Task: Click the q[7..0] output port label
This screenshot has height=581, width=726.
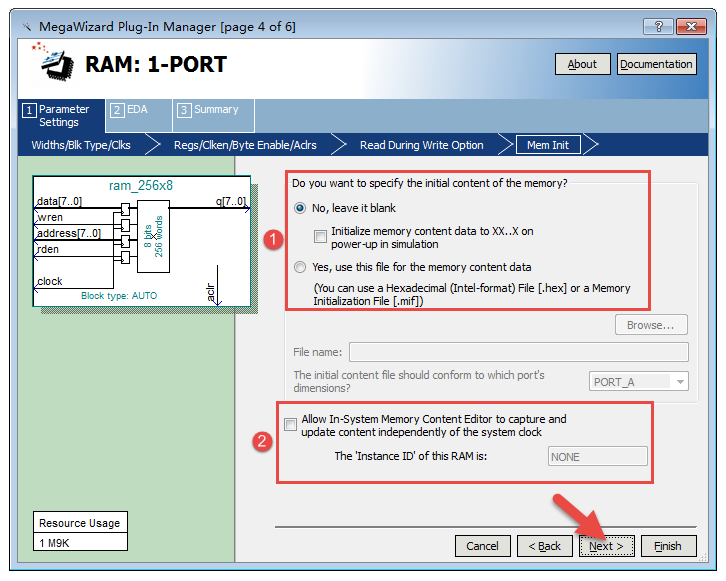Action: click(x=231, y=201)
